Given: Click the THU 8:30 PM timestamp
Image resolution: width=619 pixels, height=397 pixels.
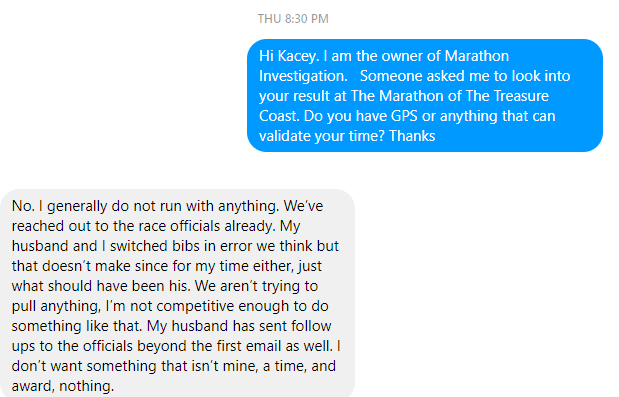Looking at the screenshot, I should click(x=293, y=19).
